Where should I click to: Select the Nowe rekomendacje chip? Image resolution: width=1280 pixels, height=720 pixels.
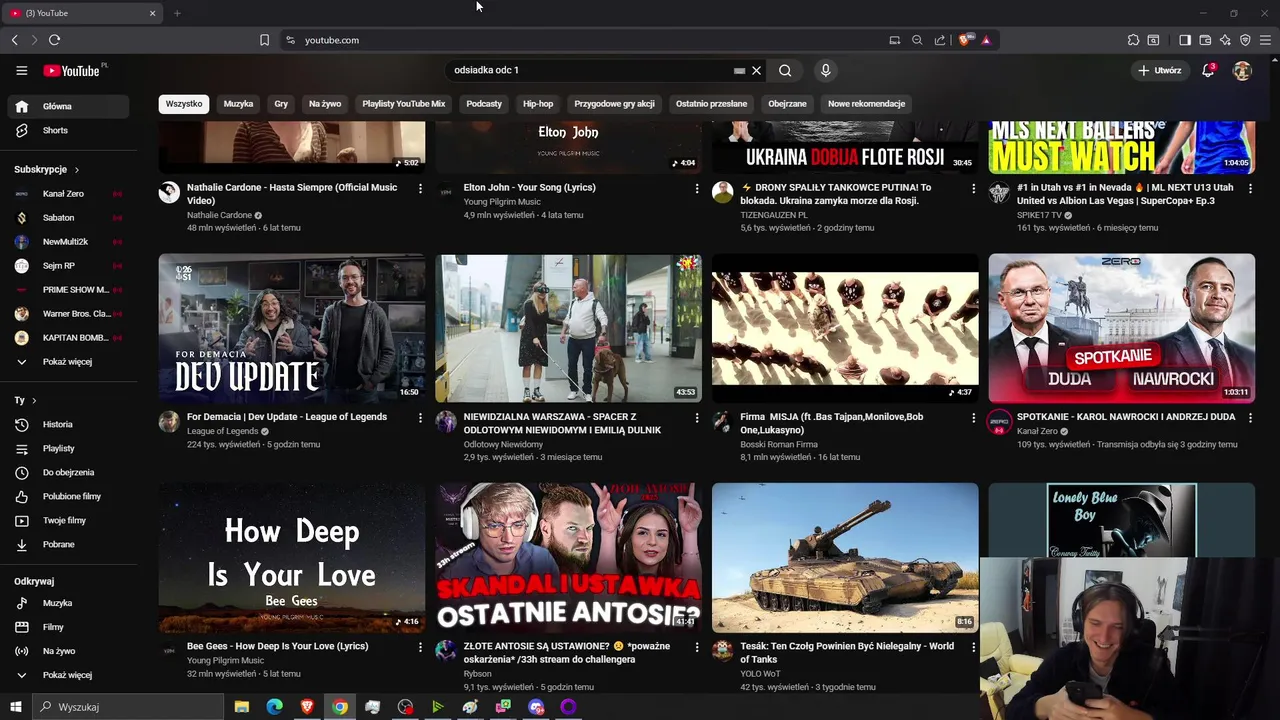(x=866, y=103)
